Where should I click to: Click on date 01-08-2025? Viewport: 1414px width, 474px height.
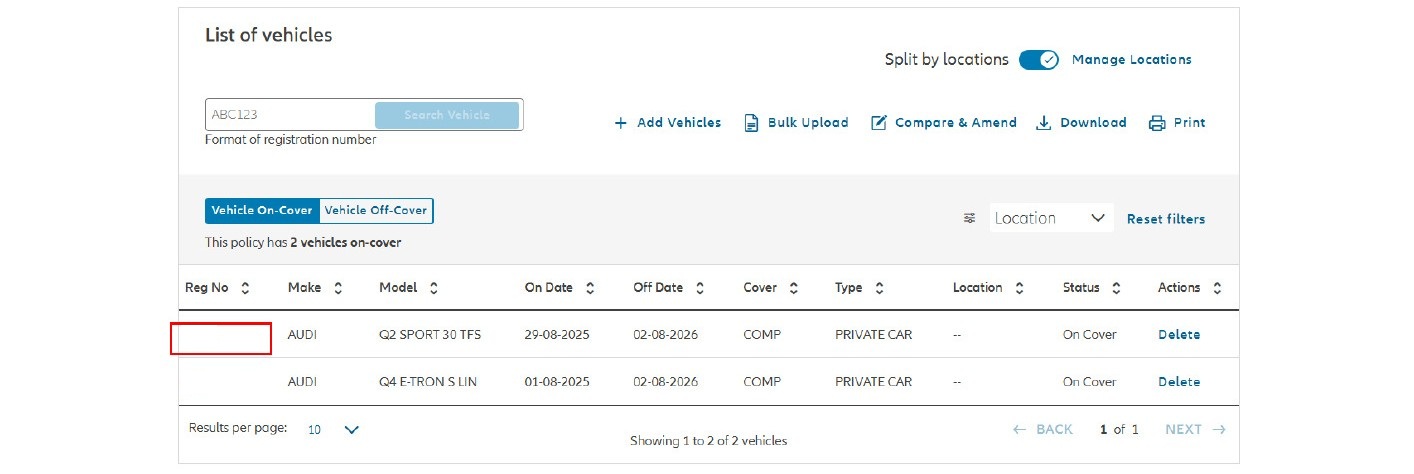[557, 382]
